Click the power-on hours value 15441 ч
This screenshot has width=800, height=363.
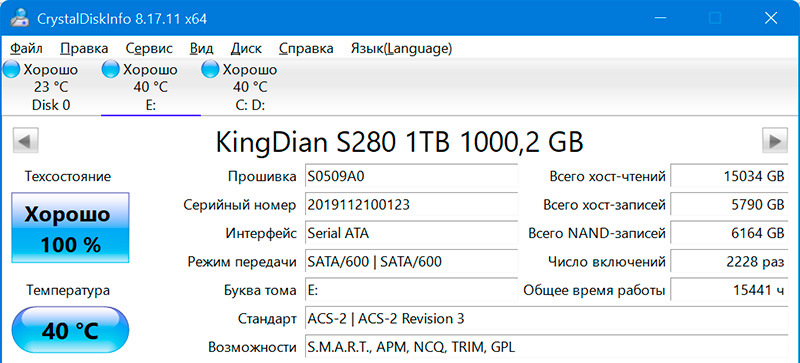[729, 291]
